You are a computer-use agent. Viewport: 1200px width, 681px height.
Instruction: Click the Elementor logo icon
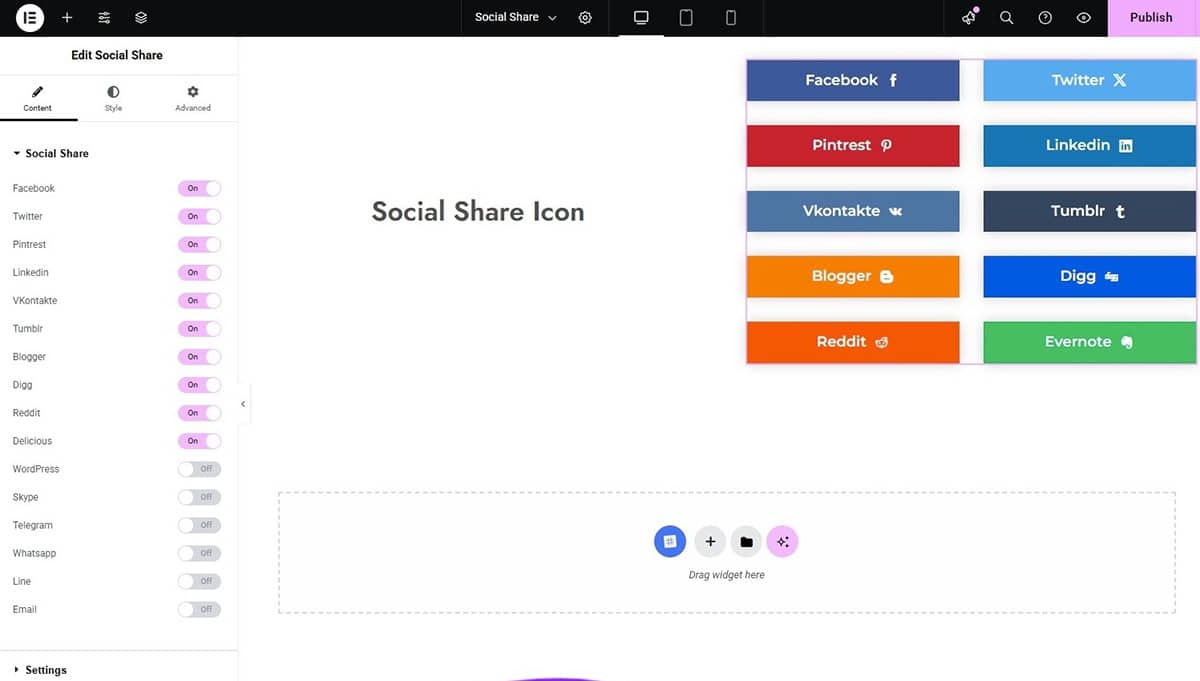[x=30, y=17]
